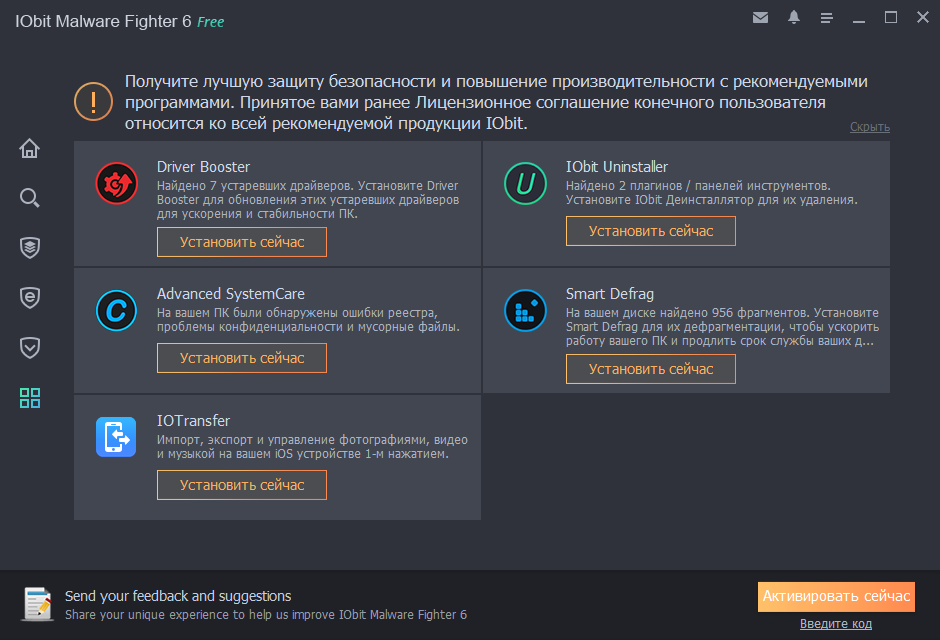Screen dimensions: 940x640
Task: Click the green Free edition label
Action: (x=210, y=22)
